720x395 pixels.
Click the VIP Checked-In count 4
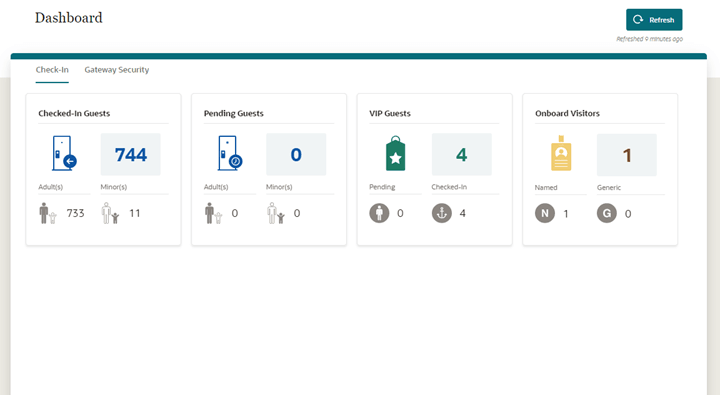[x=462, y=213]
